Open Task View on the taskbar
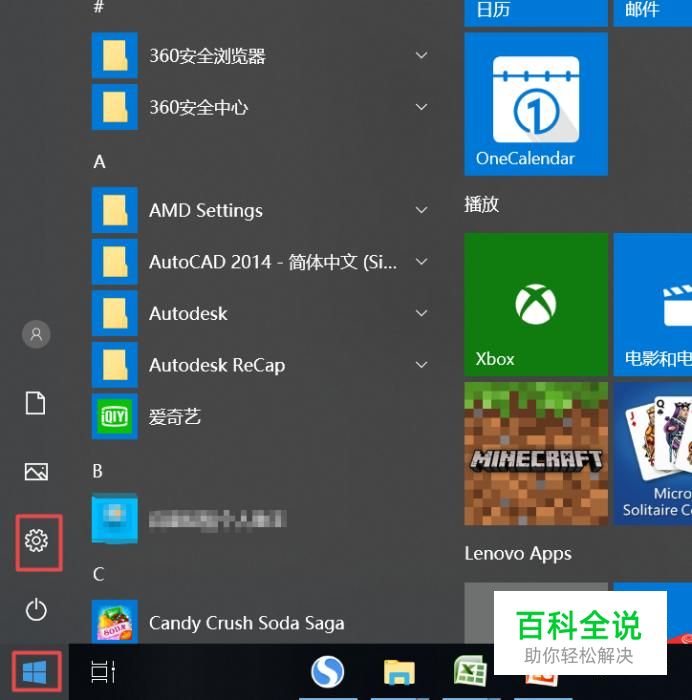This screenshot has width=692, height=700. point(104,672)
